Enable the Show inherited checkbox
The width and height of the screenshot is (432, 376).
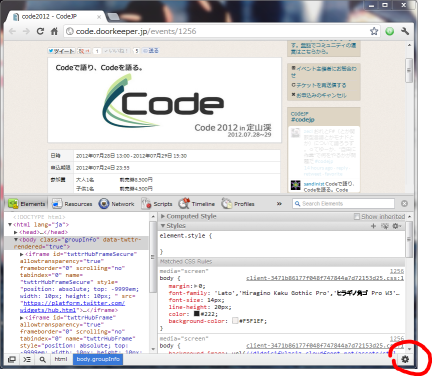point(357,217)
